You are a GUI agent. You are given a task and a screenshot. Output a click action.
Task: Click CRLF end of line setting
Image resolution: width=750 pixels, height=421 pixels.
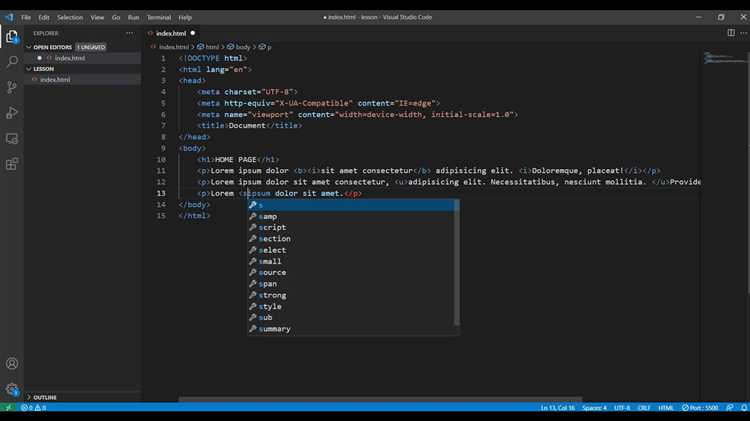pos(644,408)
